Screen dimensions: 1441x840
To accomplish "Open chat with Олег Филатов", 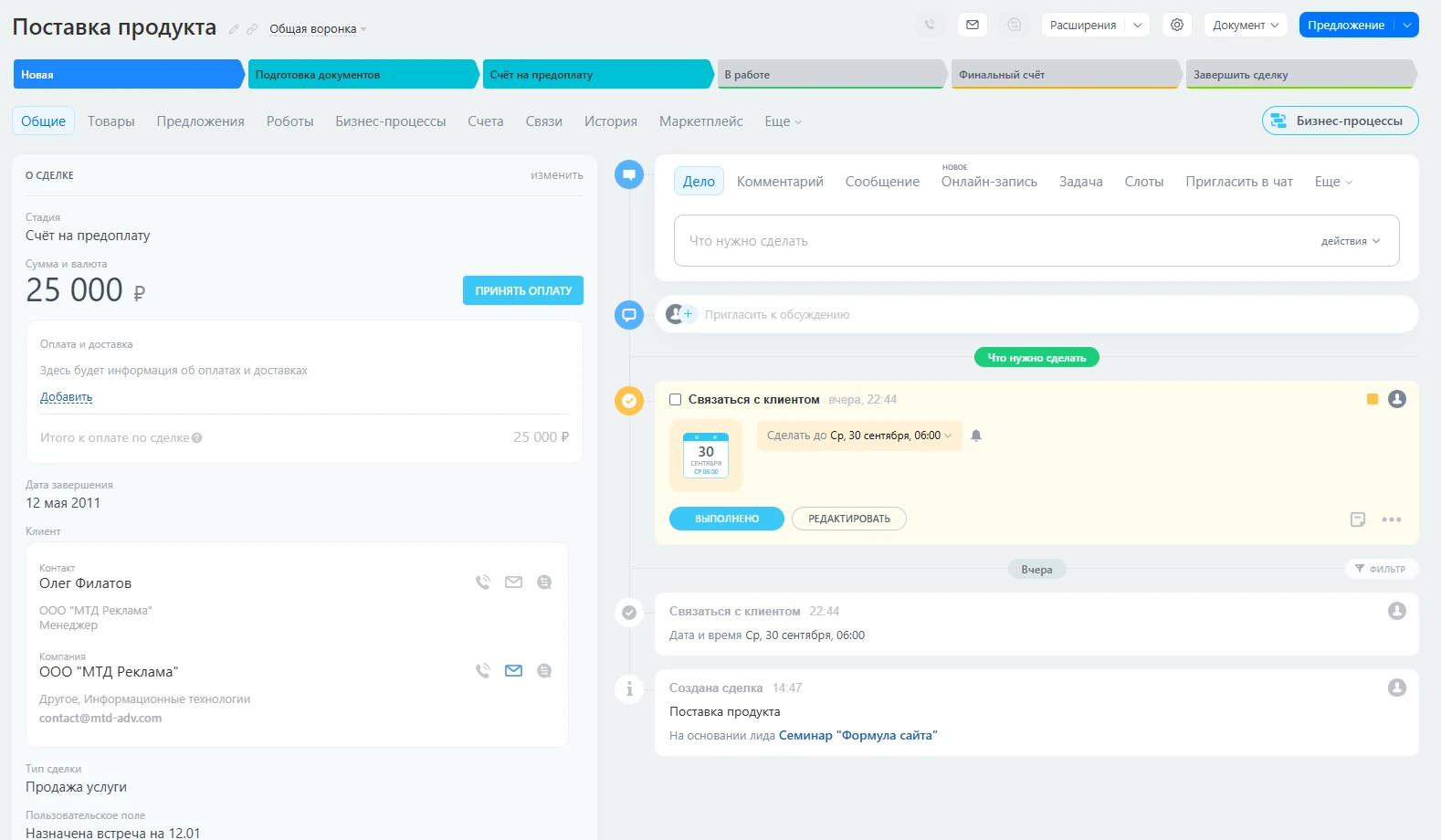I will pos(544,582).
